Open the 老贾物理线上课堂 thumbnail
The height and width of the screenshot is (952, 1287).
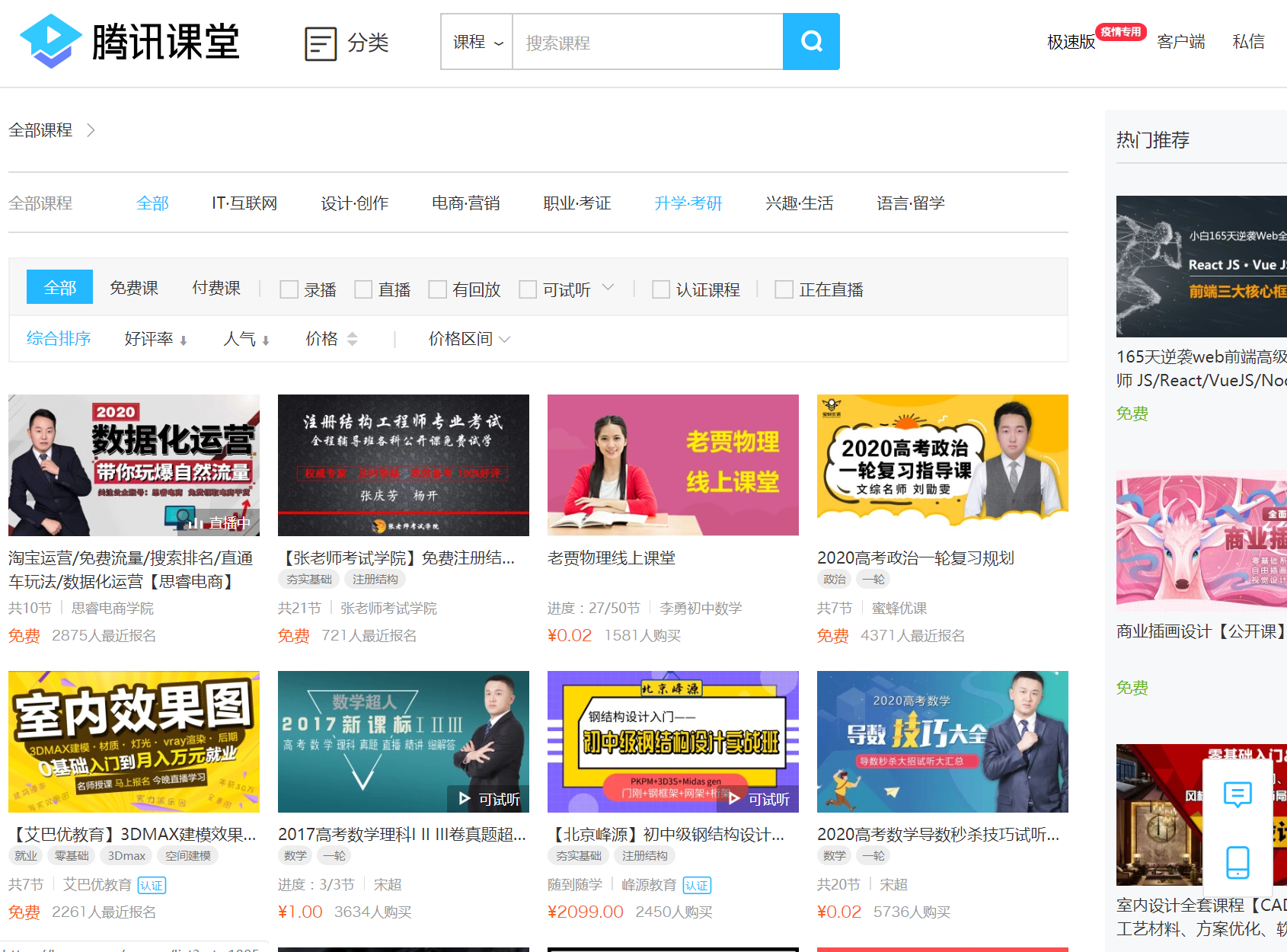click(673, 465)
